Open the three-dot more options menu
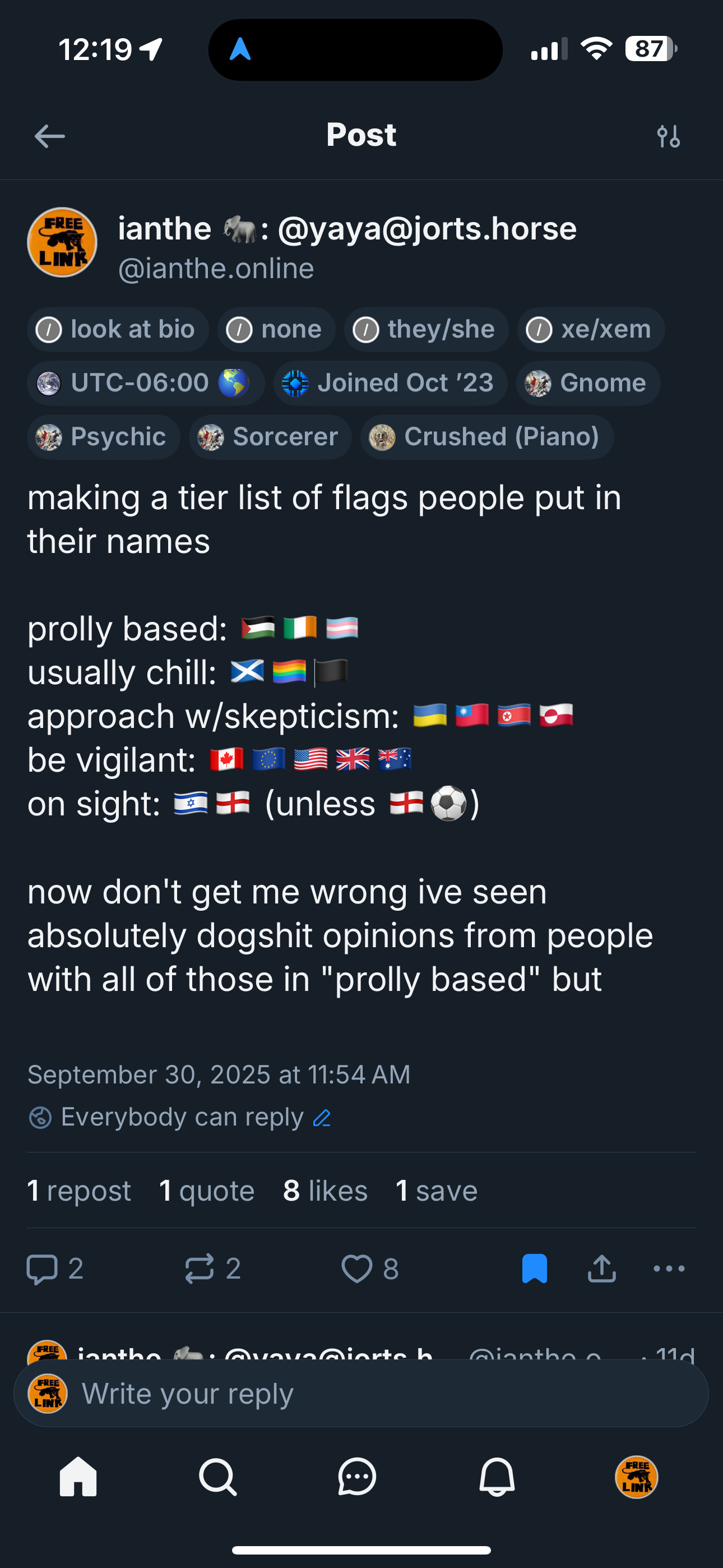 669,1269
